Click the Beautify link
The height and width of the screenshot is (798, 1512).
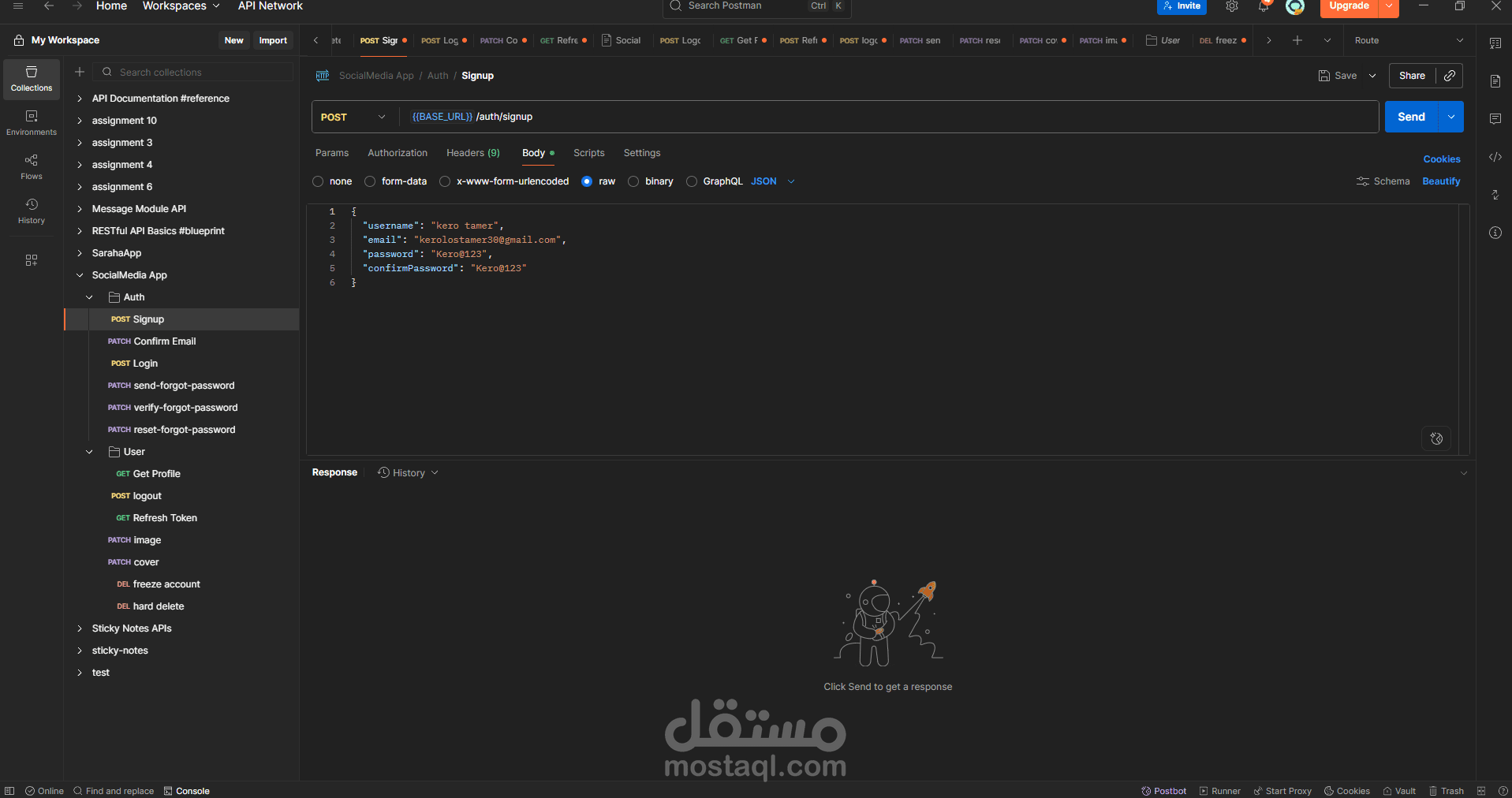1441,181
